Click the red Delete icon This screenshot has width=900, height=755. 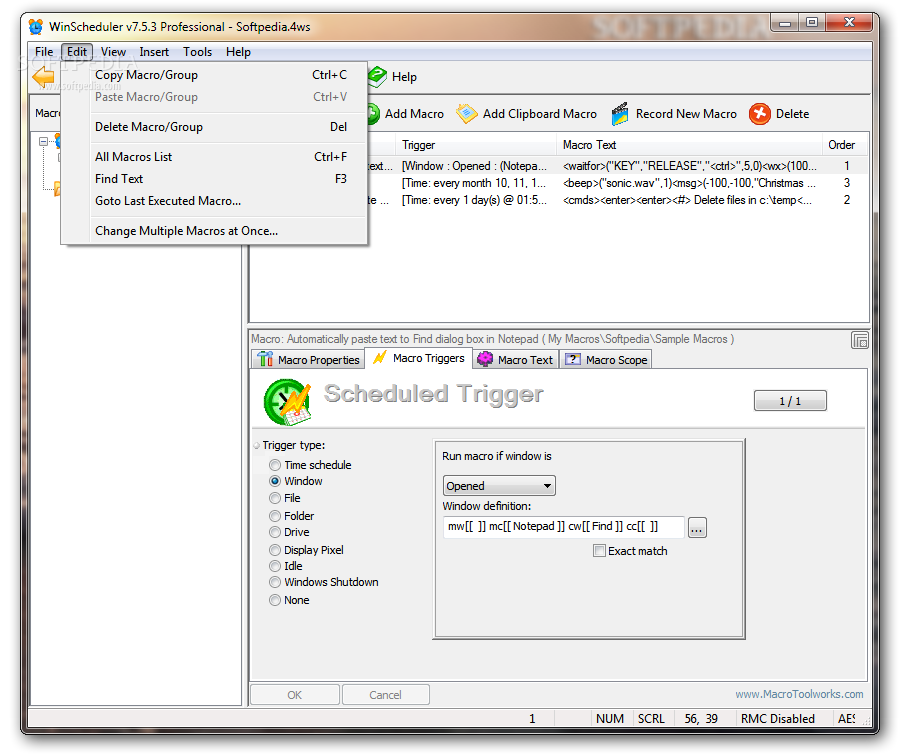pyautogui.click(x=759, y=114)
